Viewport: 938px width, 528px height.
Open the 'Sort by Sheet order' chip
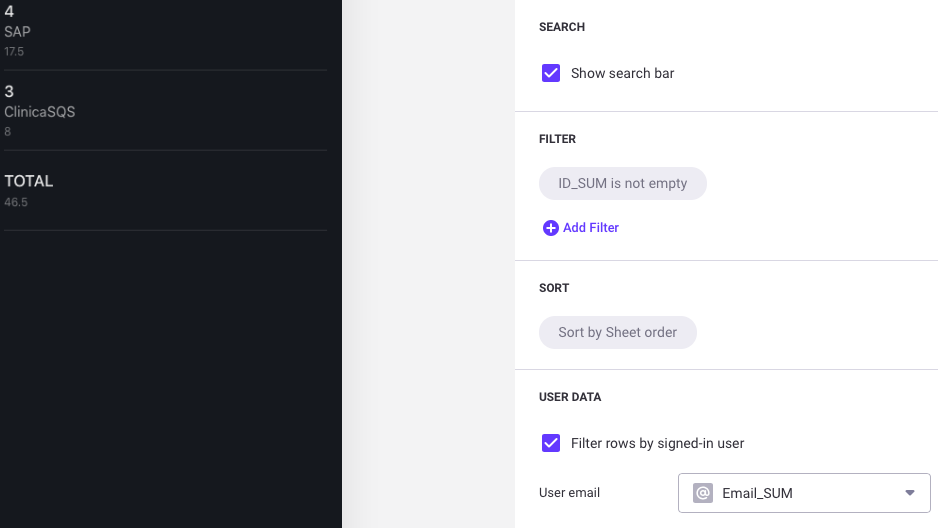click(x=617, y=333)
